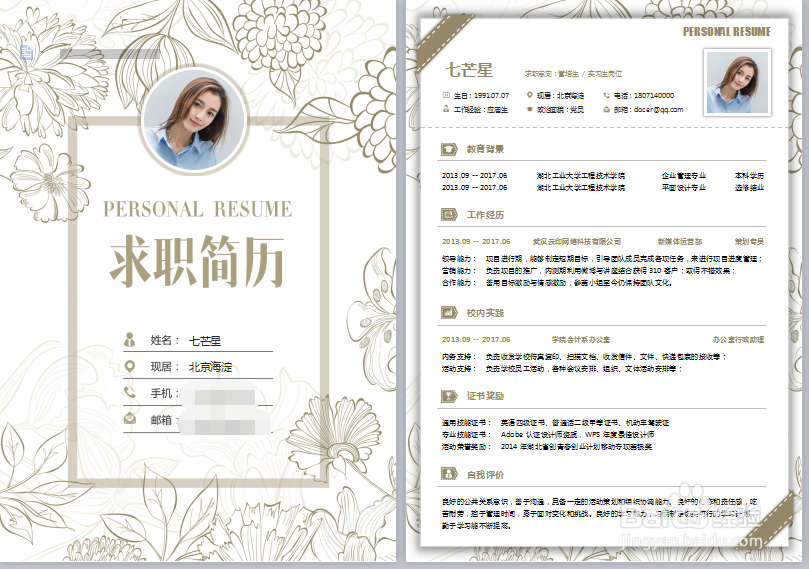
Task: Click the 新媒体运营部 department text
Action: point(679,241)
